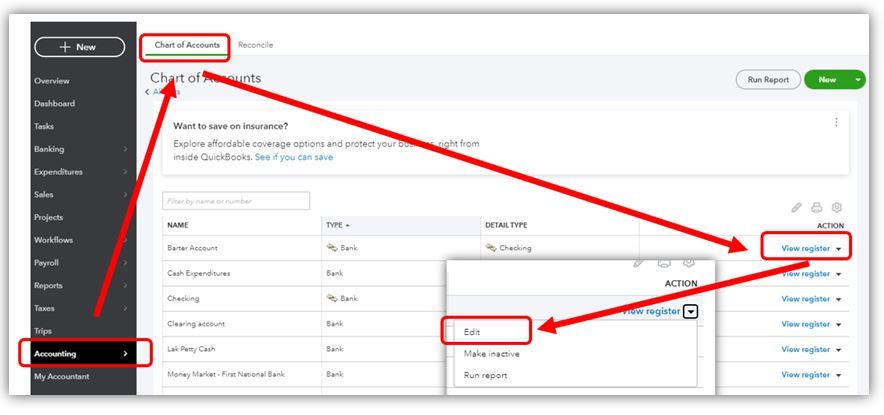Image resolution: width=884 pixels, height=415 pixels.
Task: Open Trips in the sidebar
Action: pyautogui.click(x=43, y=331)
